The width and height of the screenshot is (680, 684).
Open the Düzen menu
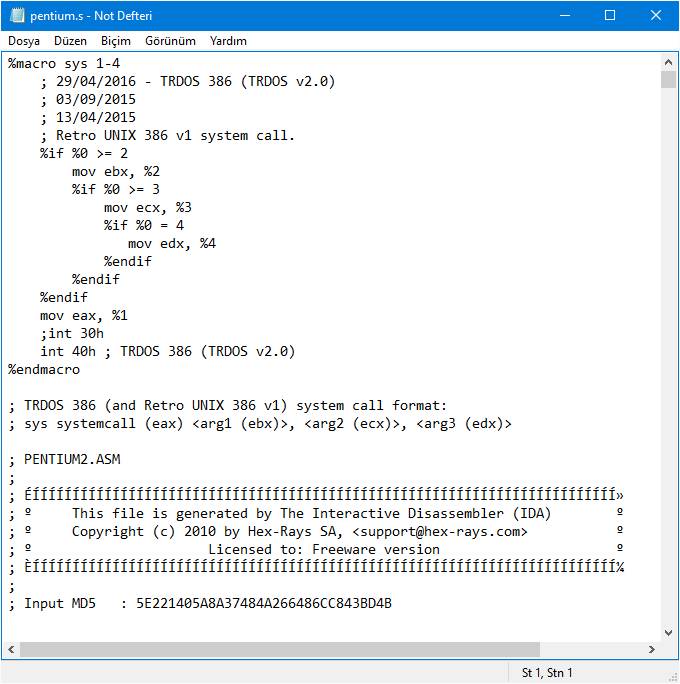[x=70, y=41]
